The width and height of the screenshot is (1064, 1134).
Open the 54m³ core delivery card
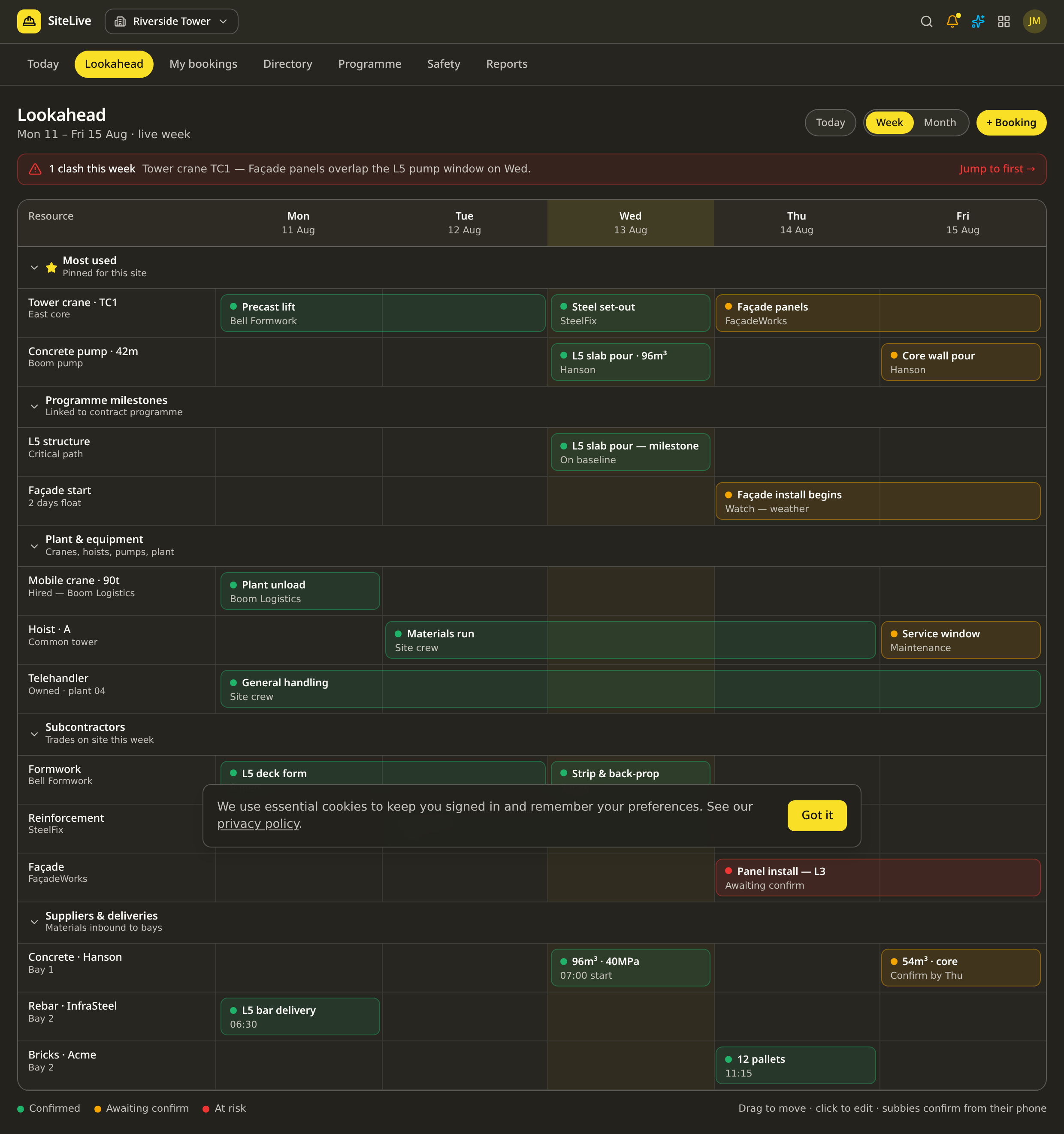tap(961, 968)
